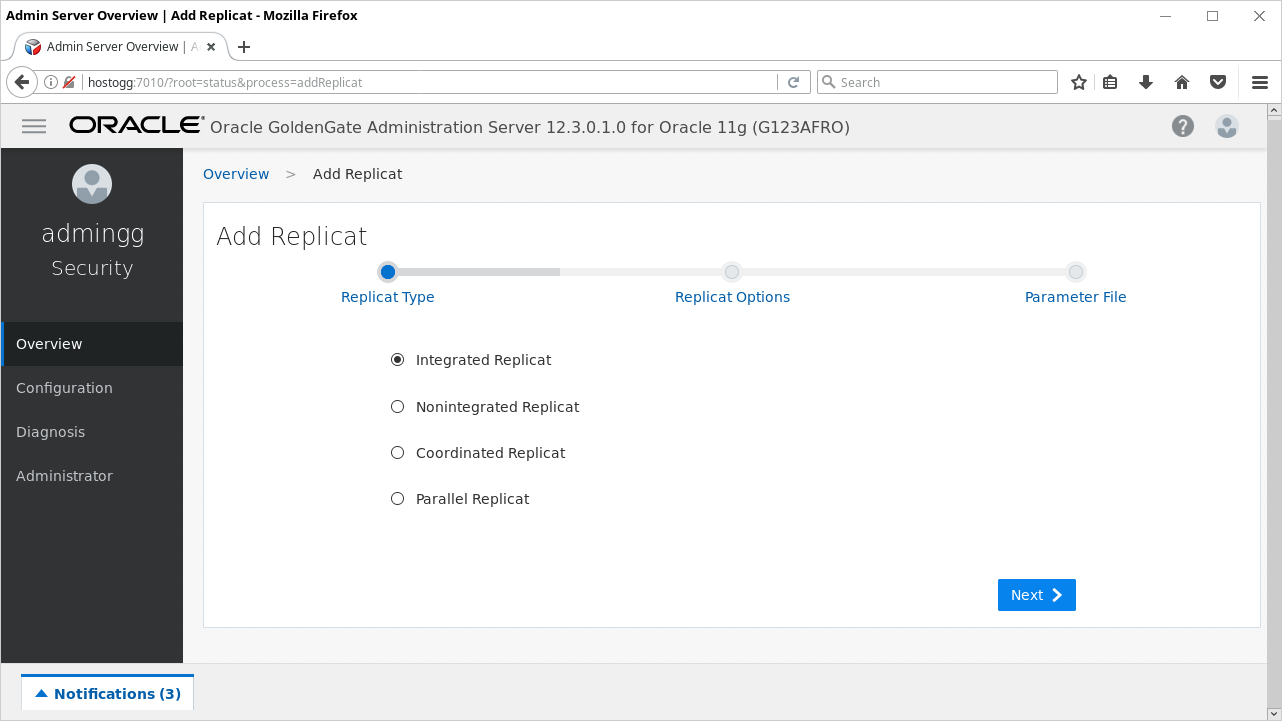Click the Parameter File step circle
This screenshot has width=1282, height=721.
coord(1076,272)
